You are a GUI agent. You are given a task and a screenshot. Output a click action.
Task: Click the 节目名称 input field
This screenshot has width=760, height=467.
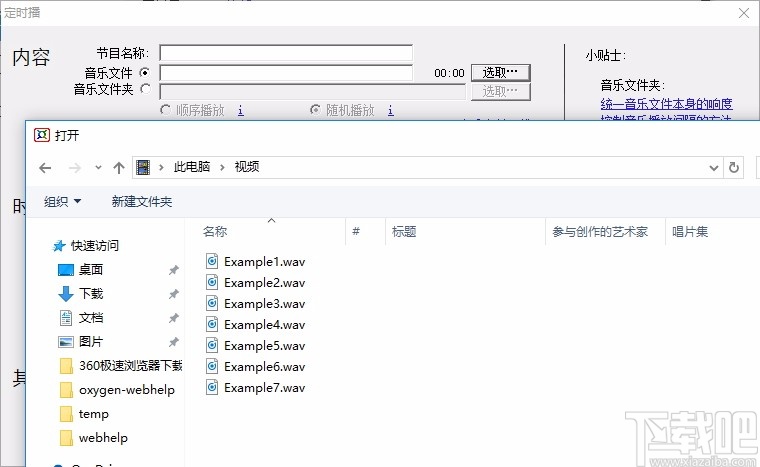pos(286,52)
